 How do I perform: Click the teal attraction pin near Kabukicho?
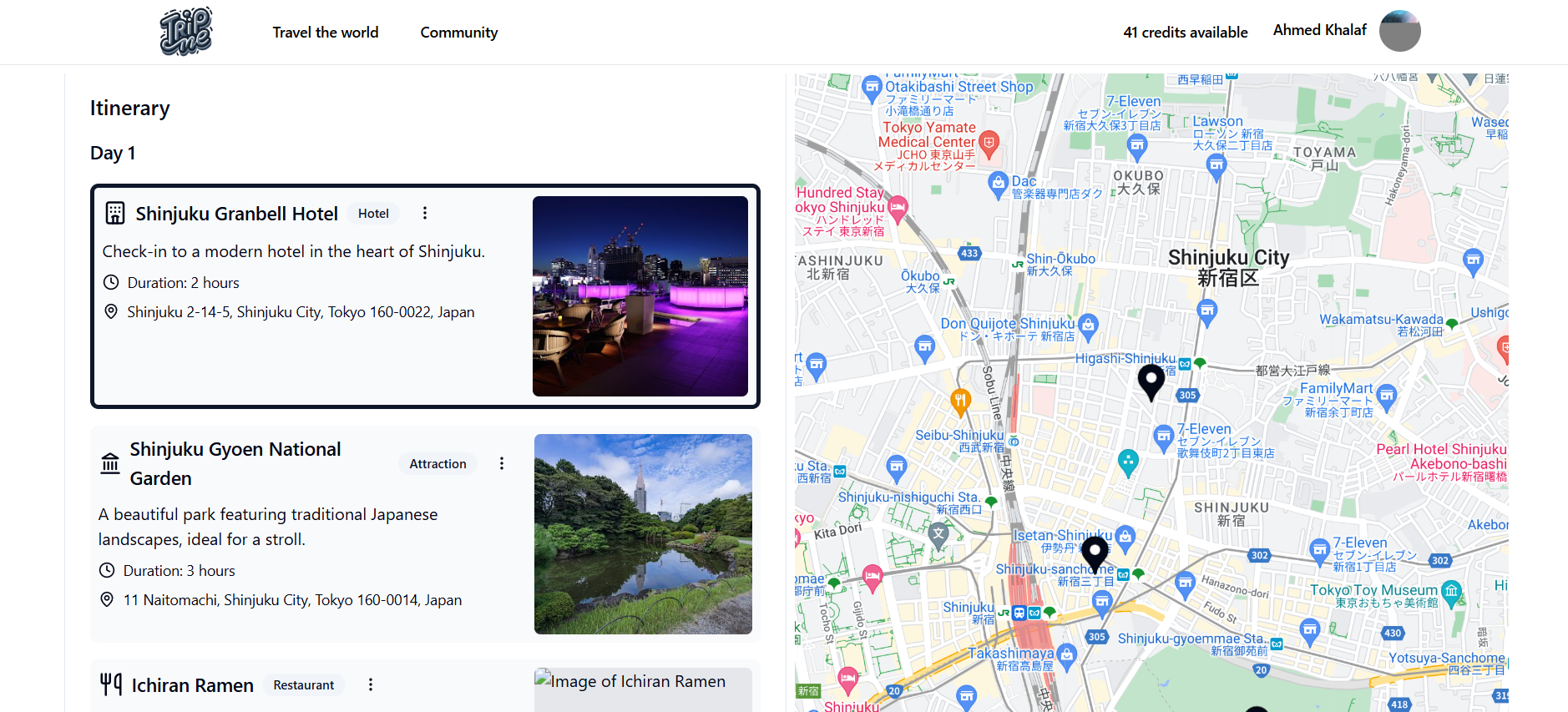tap(1128, 462)
